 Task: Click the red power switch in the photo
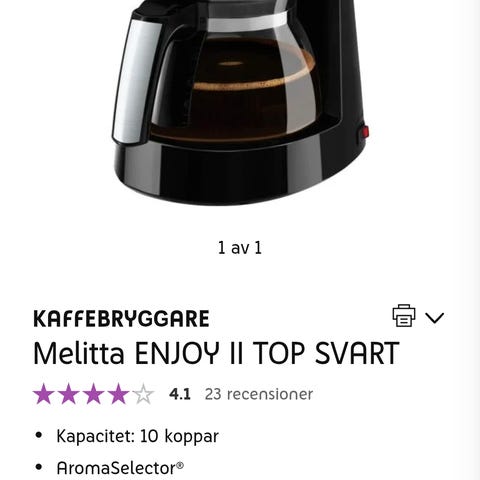tap(365, 132)
